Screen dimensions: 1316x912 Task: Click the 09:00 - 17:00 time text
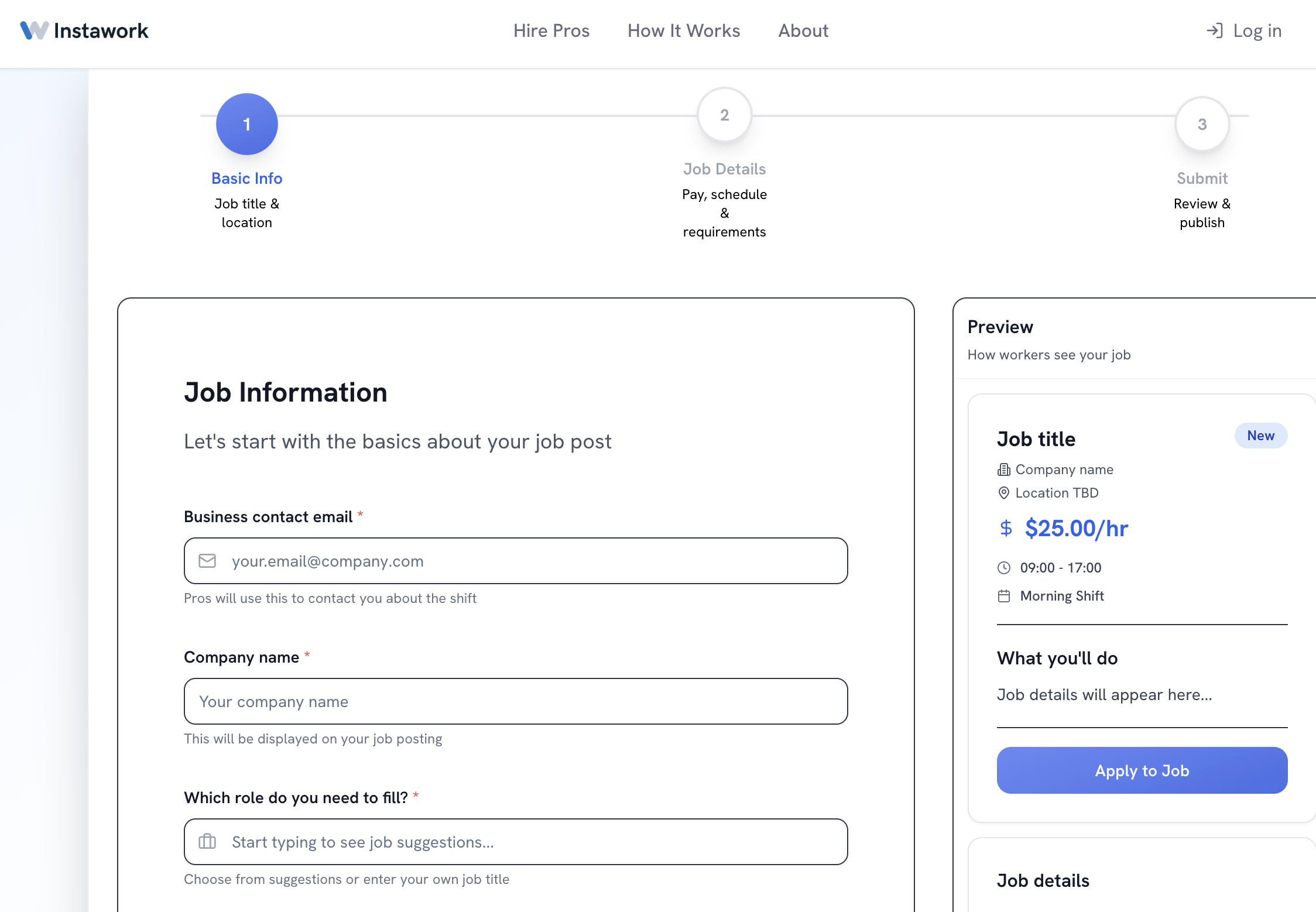(1061, 567)
